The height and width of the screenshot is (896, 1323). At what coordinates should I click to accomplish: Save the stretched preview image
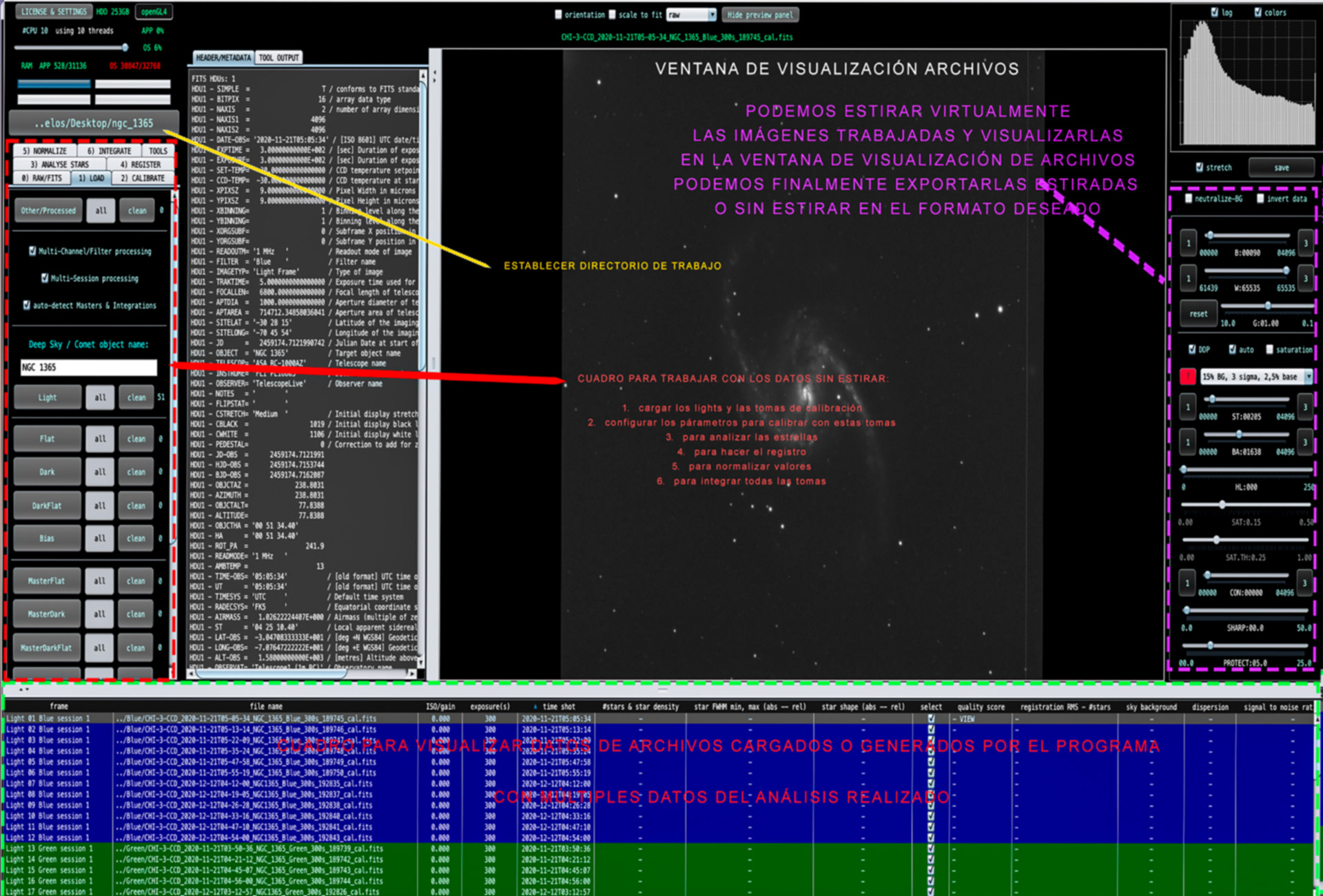[x=1282, y=167]
